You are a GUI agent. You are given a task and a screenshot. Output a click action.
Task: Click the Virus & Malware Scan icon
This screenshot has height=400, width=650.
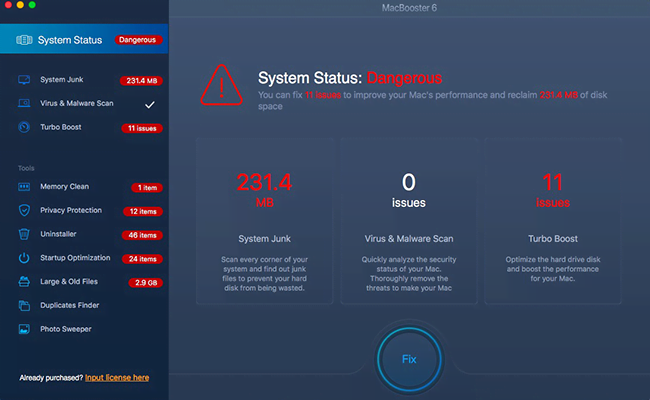tap(24, 103)
